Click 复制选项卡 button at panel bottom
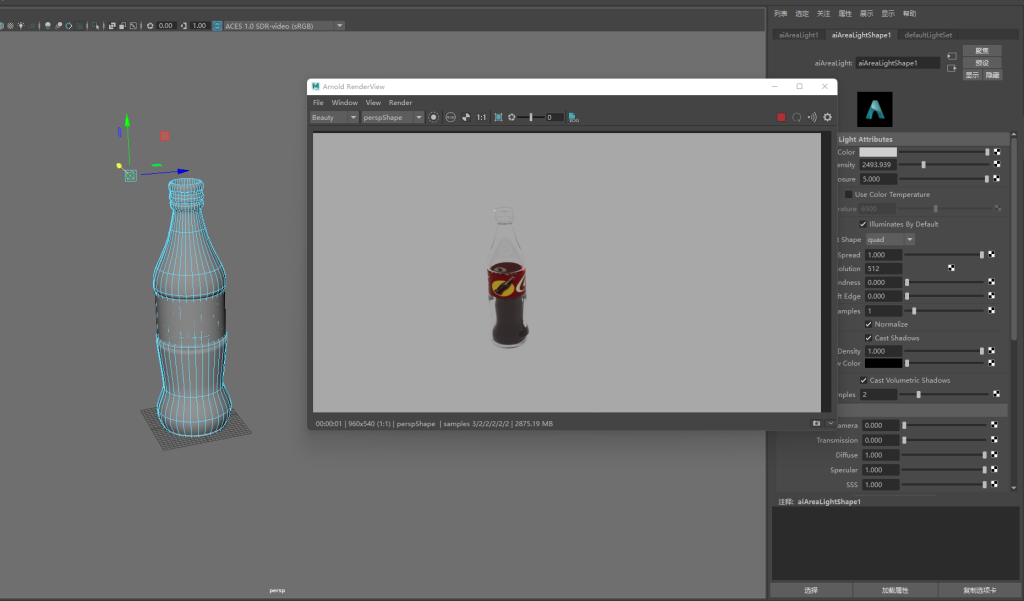1024x601 pixels. point(980,590)
